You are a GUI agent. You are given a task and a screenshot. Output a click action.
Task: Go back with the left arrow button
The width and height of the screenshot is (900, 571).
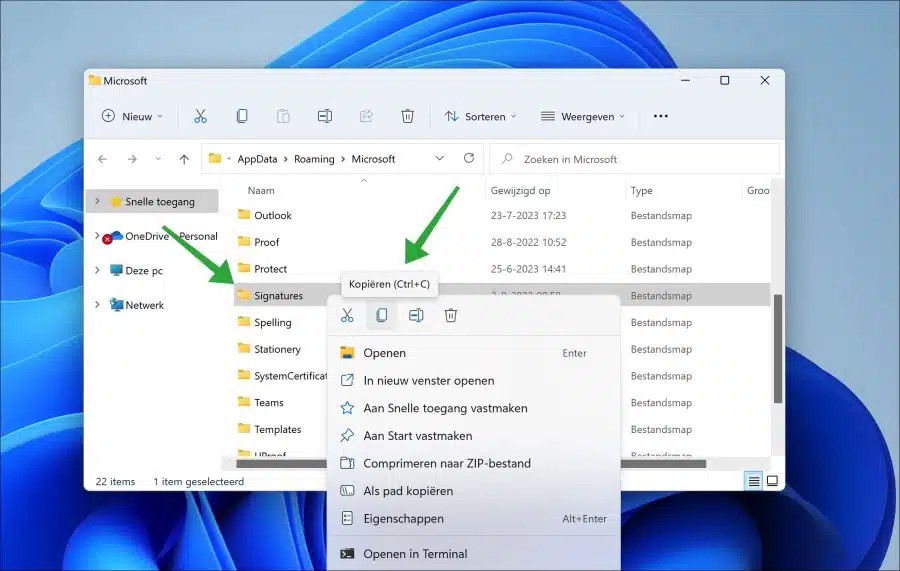[103, 159]
